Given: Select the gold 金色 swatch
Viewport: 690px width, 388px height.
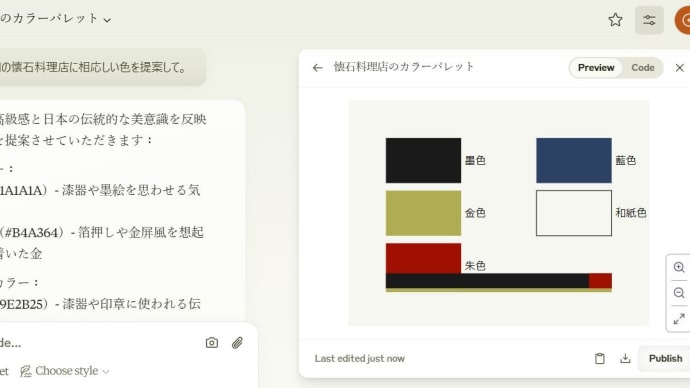Looking at the screenshot, I should (423, 213).
